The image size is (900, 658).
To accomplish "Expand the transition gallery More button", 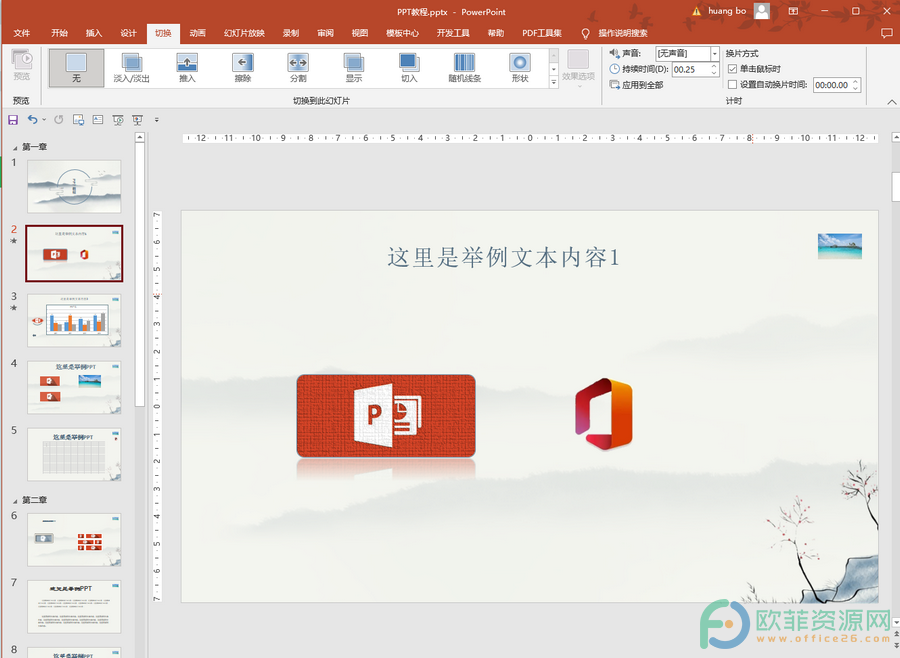I will coord(554,82).
